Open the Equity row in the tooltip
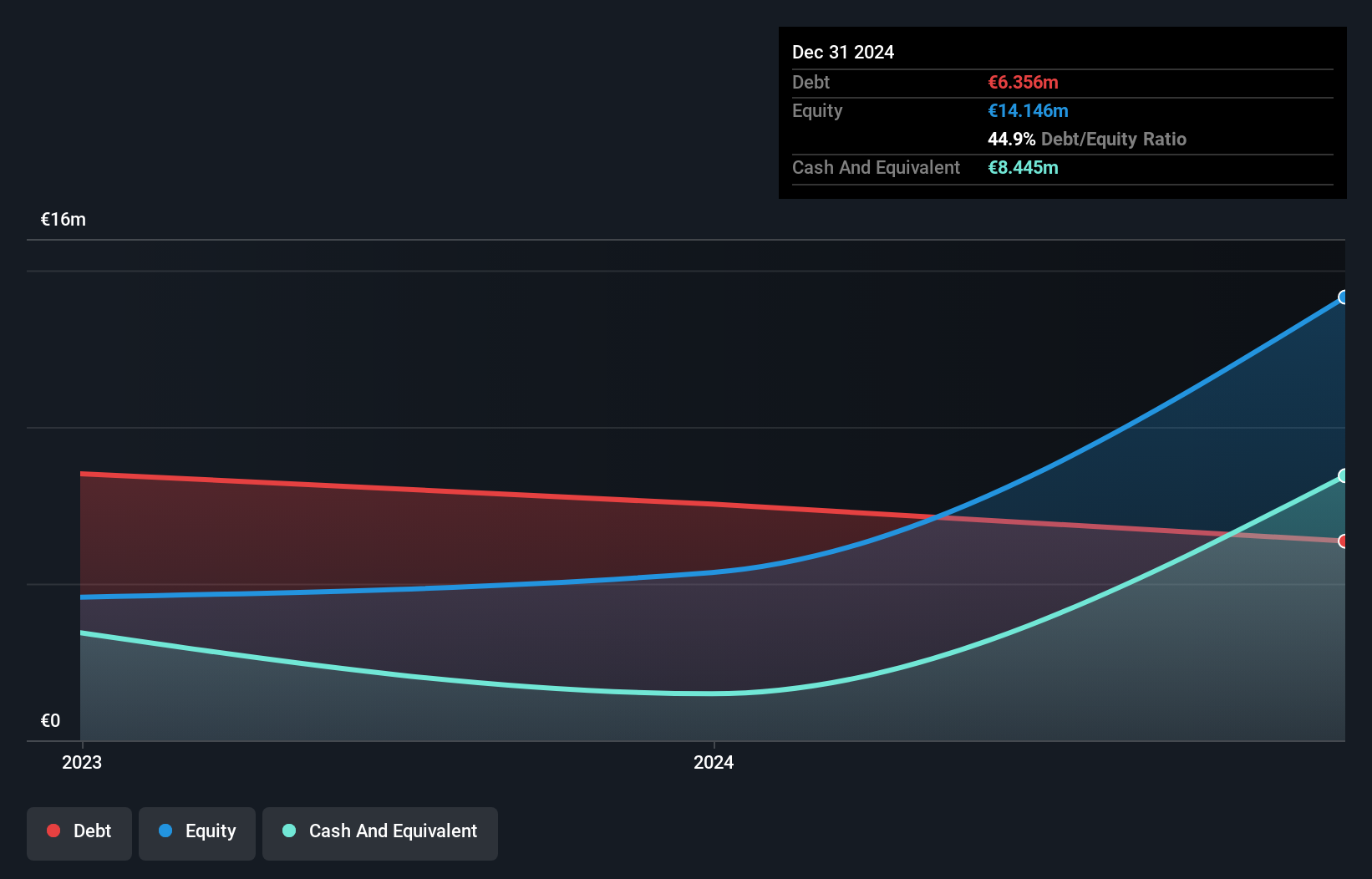Screen dimensions: 1372x879 point(816,110)
